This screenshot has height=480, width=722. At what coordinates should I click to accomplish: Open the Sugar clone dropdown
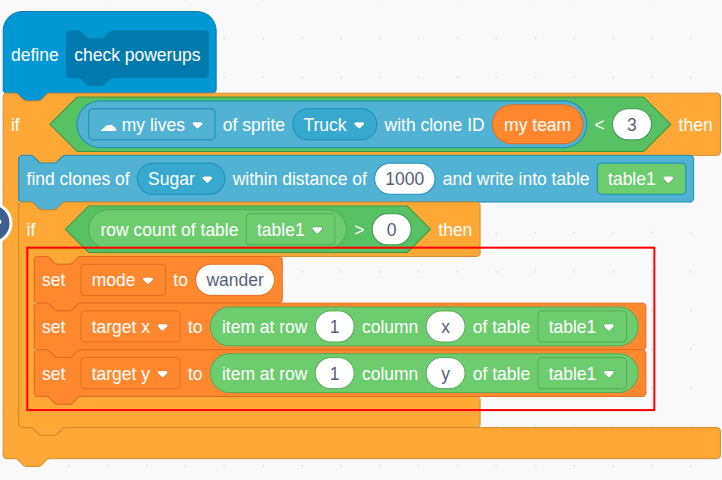(181, 179)
